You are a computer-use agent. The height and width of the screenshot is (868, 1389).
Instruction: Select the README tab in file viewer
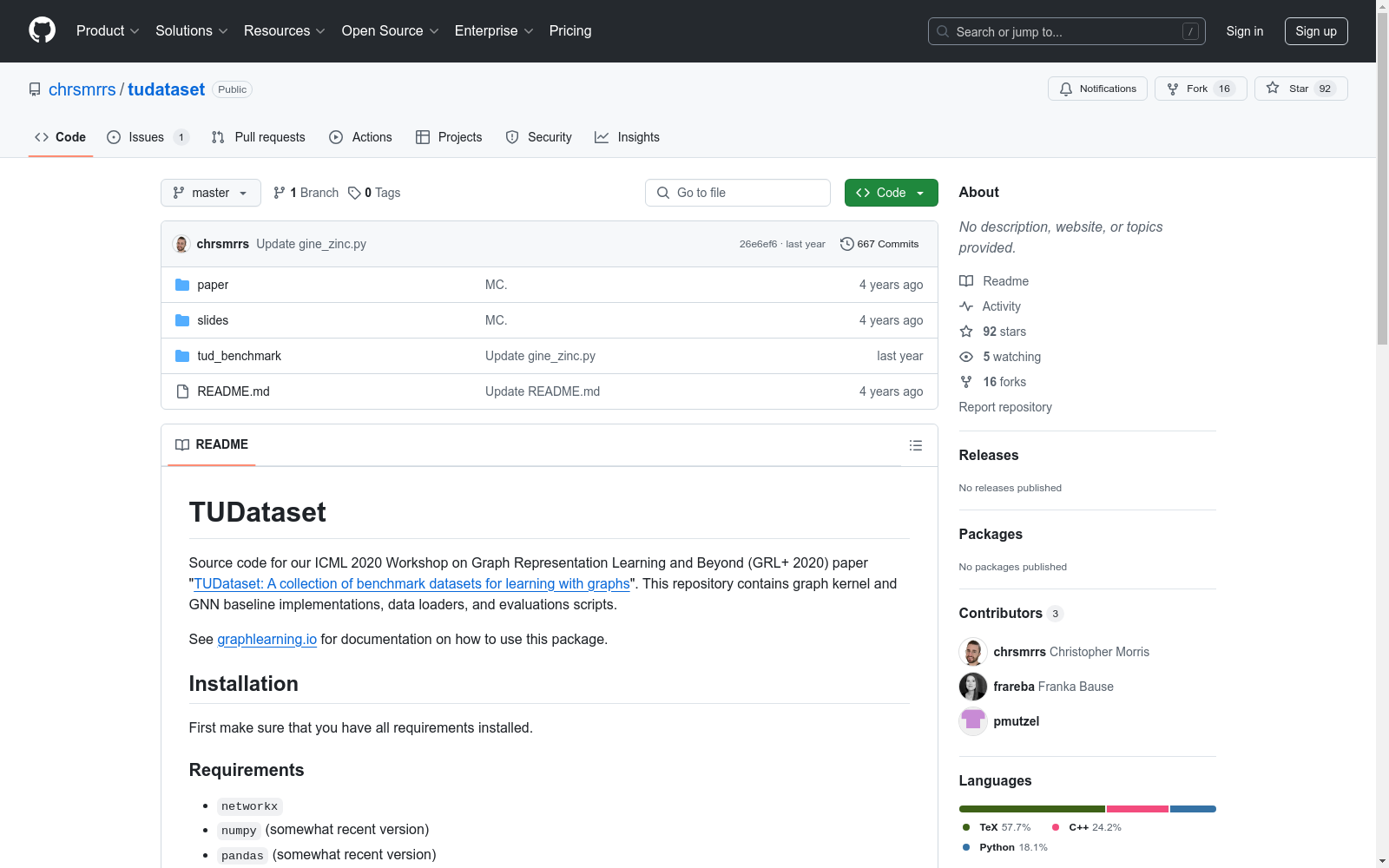coord(212,444)
